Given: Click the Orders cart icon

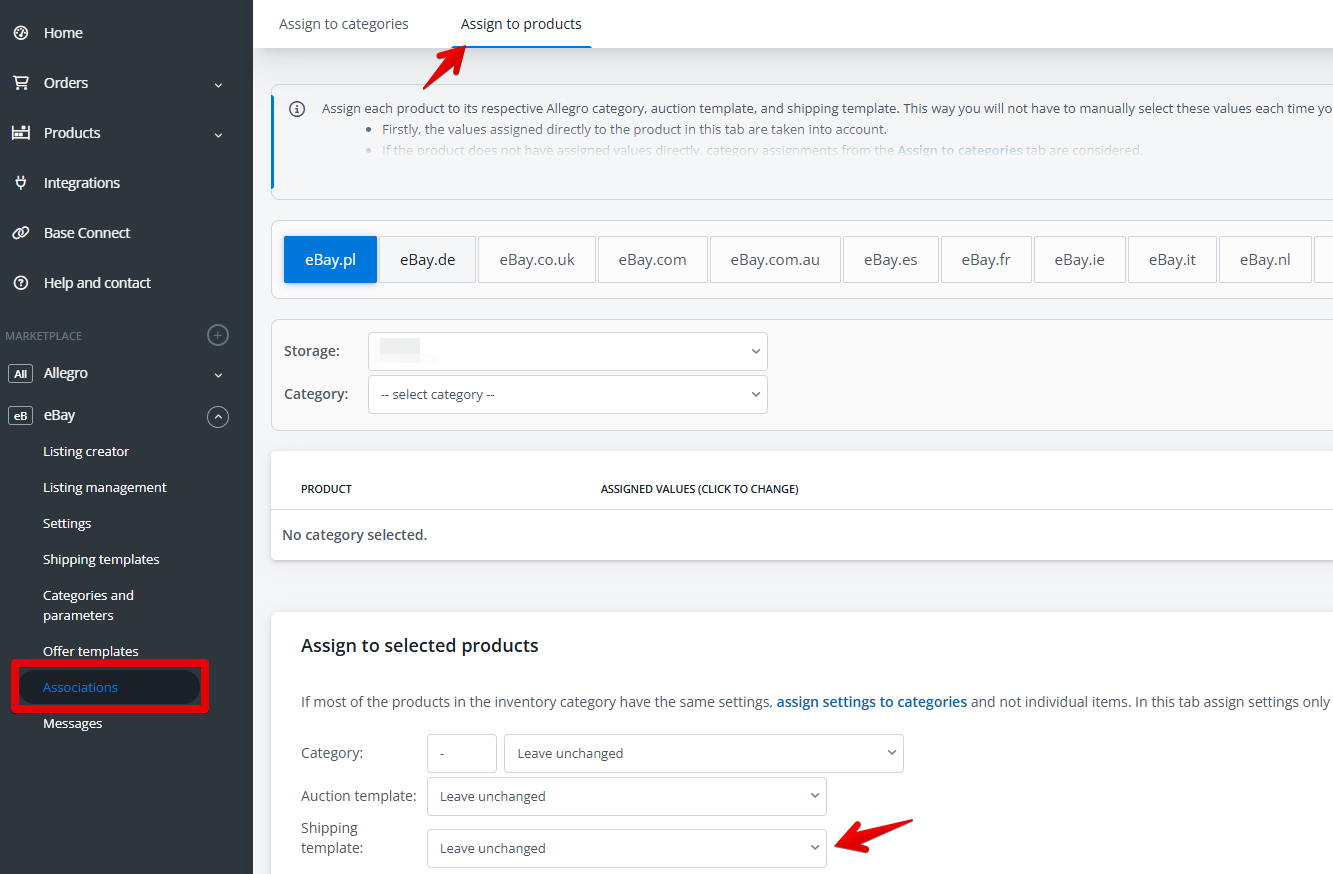Looking at the screenshot, I should click(20, 83).
